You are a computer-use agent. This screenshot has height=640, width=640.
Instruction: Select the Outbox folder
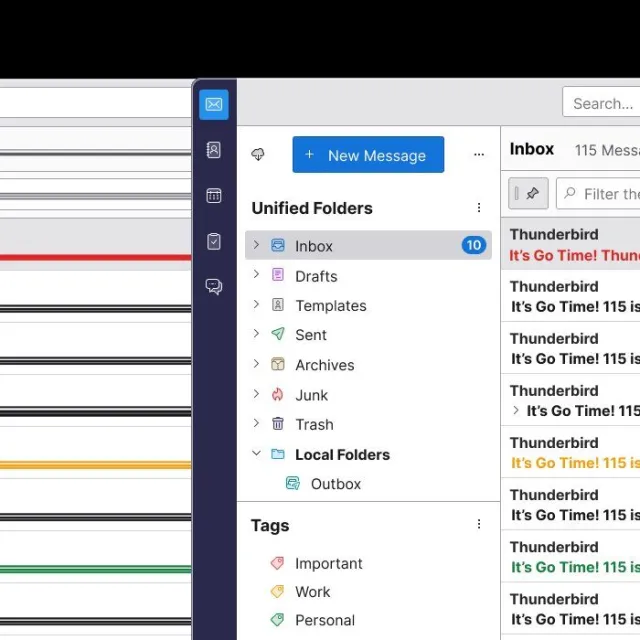click(x=368, y=484)
